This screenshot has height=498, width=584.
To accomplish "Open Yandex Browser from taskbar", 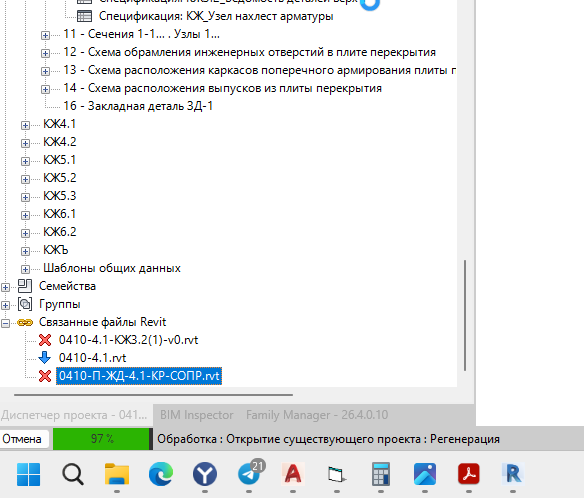I will click(x=205, y=474).
